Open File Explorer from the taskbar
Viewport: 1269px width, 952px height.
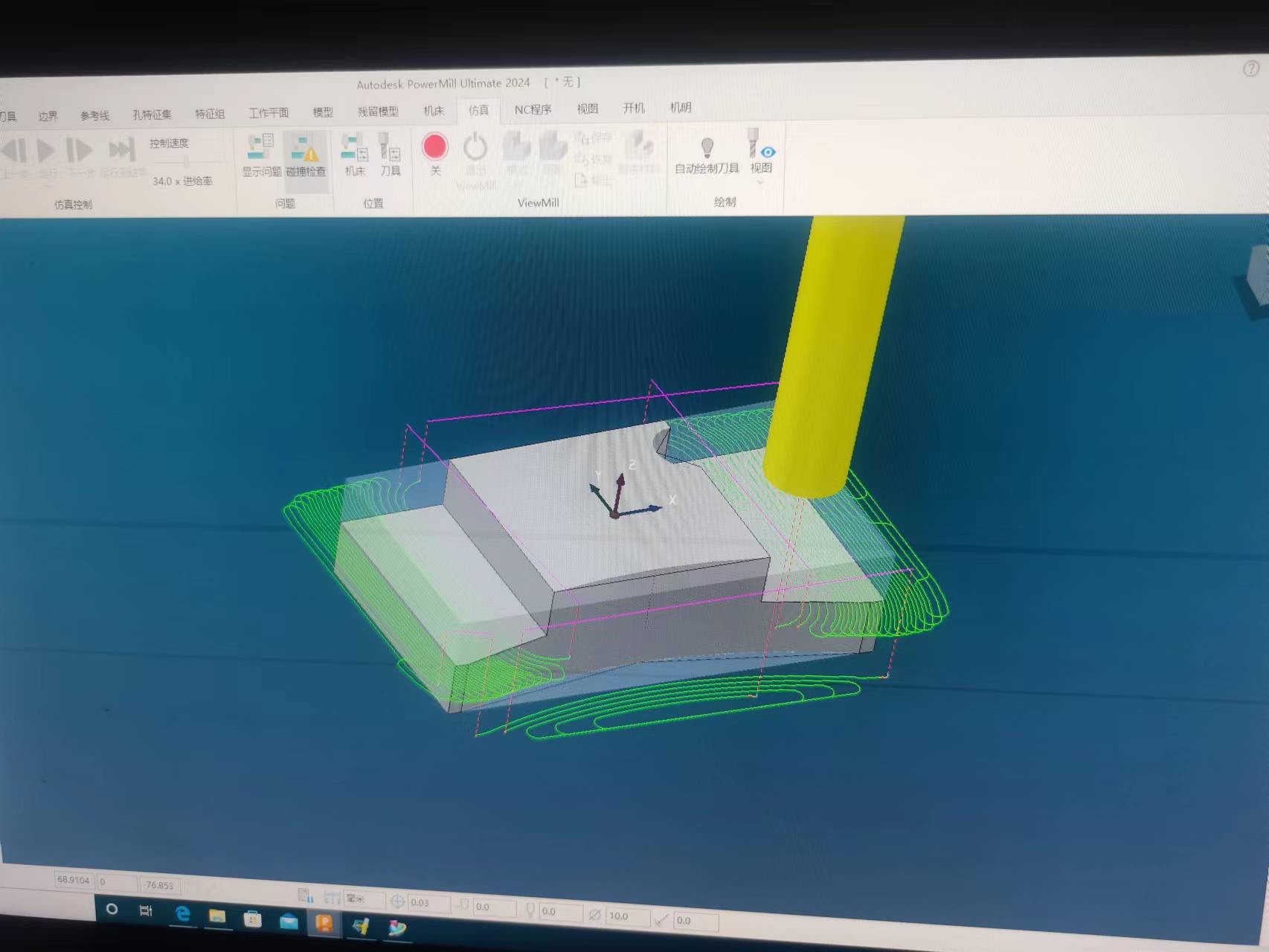point(217,916)
